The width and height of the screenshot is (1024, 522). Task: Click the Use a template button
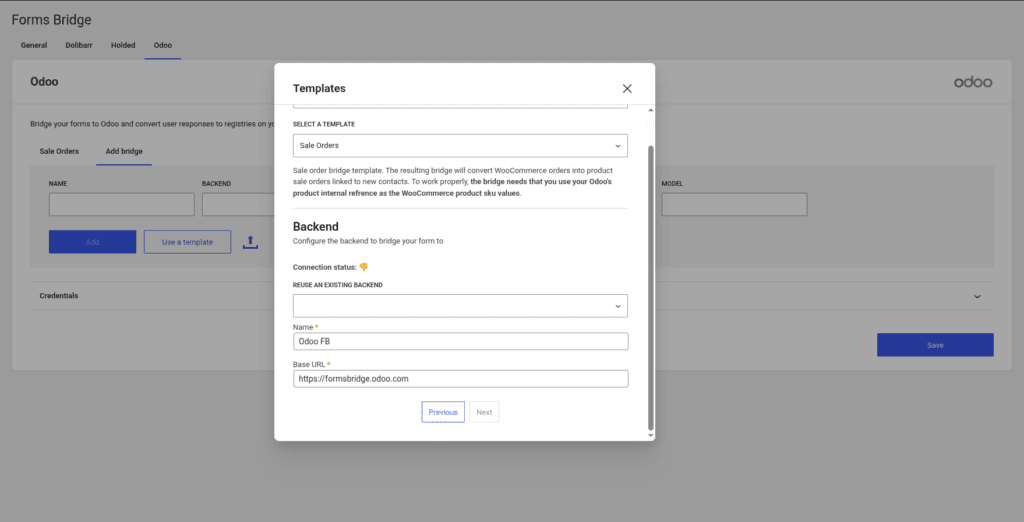(187, 242)
